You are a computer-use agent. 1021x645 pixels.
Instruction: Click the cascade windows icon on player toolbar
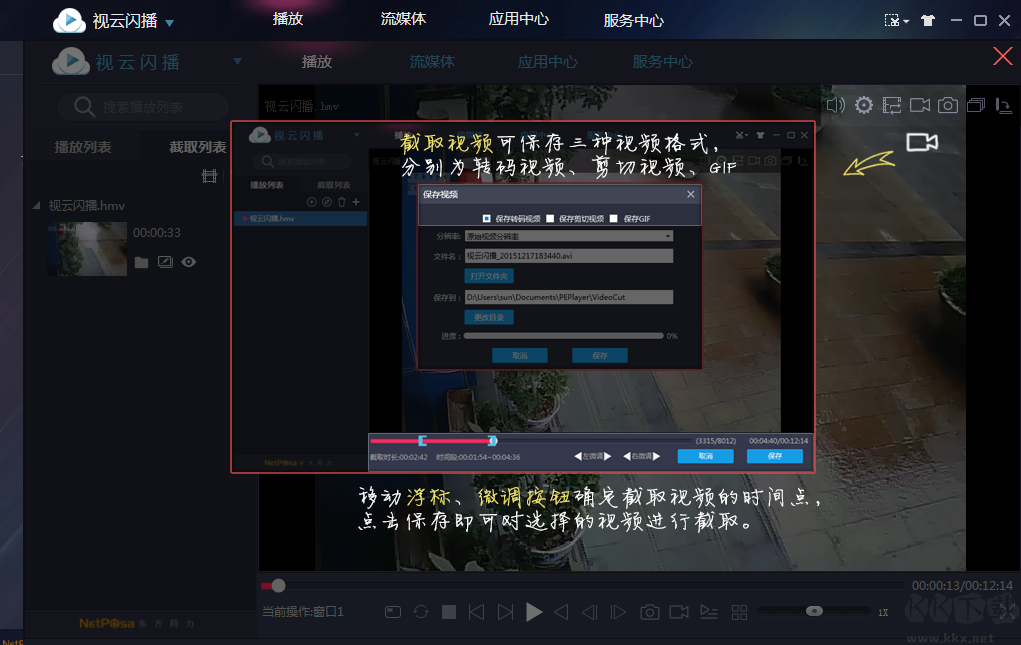(977, 104)
